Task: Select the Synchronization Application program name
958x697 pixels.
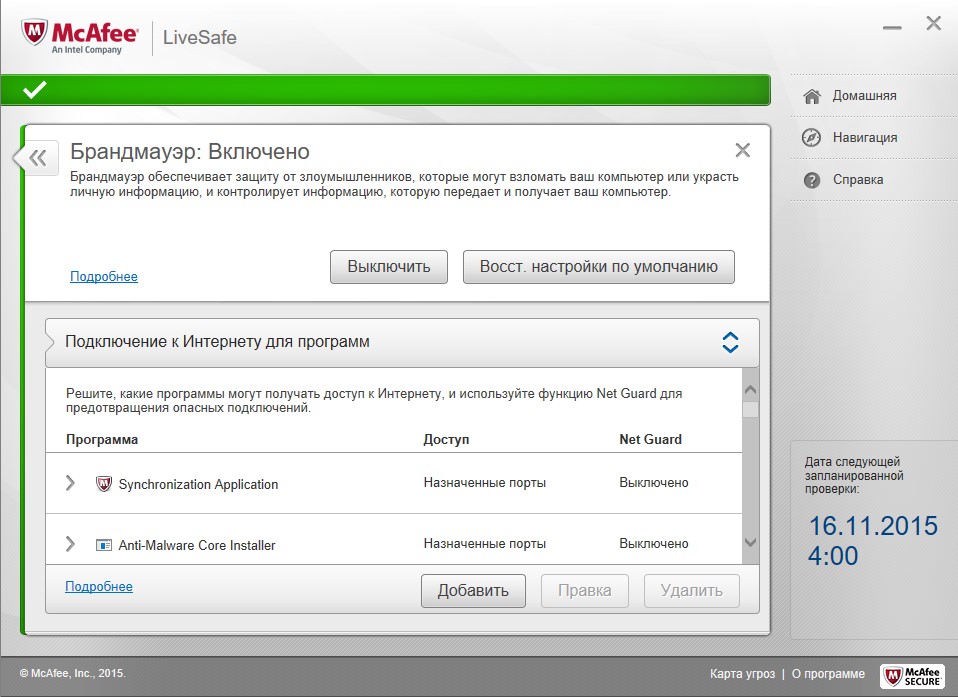Action: [198, 484]
